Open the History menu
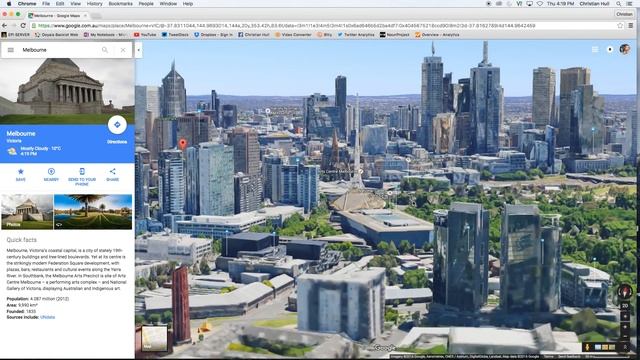 point(94,4)
